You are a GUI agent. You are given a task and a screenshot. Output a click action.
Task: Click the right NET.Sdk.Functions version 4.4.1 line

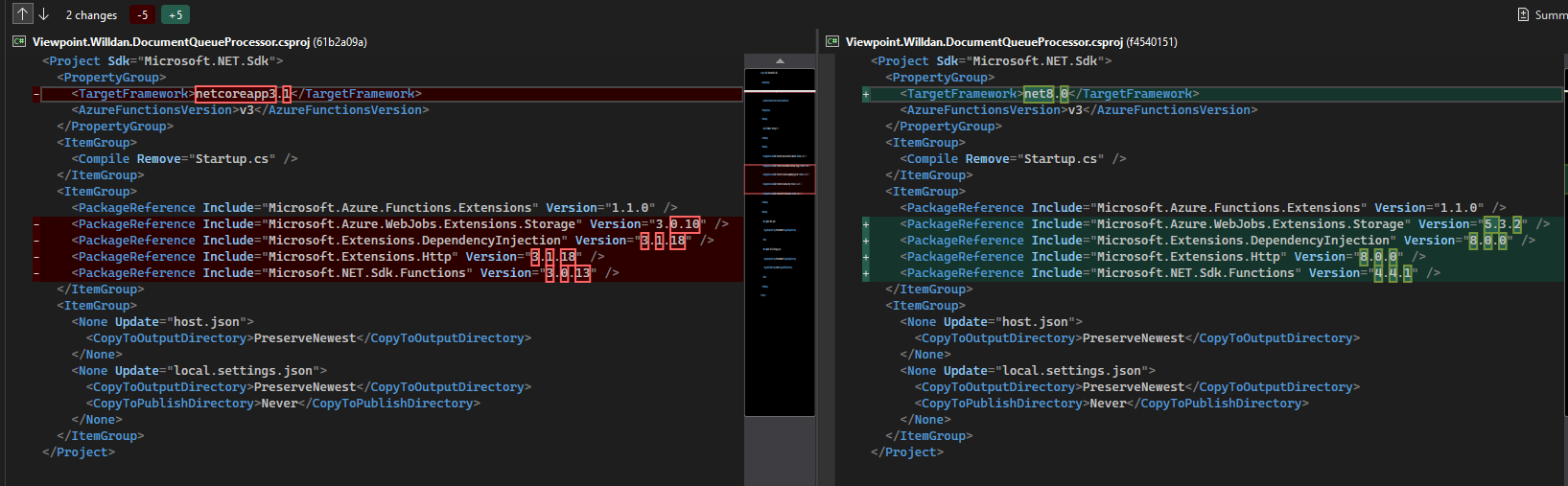1170,273
